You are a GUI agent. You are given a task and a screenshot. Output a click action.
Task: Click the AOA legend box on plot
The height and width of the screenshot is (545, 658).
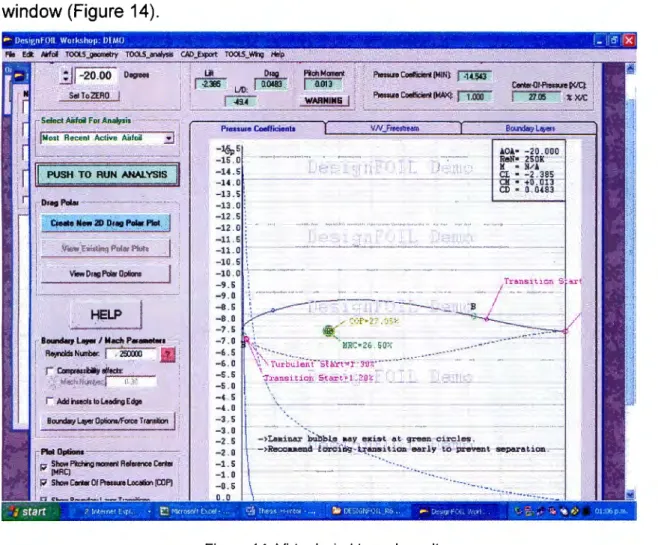click(529, 171)
